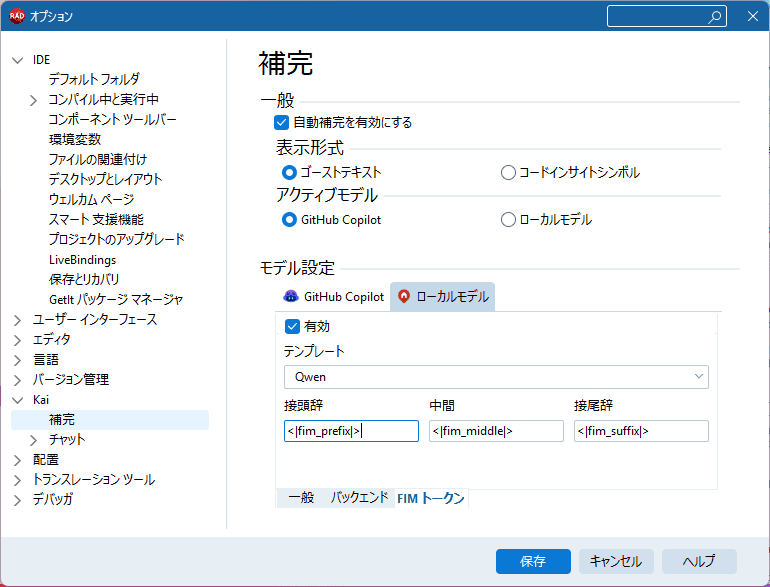Select LiveBindings tree item

(x=82, y=259)
